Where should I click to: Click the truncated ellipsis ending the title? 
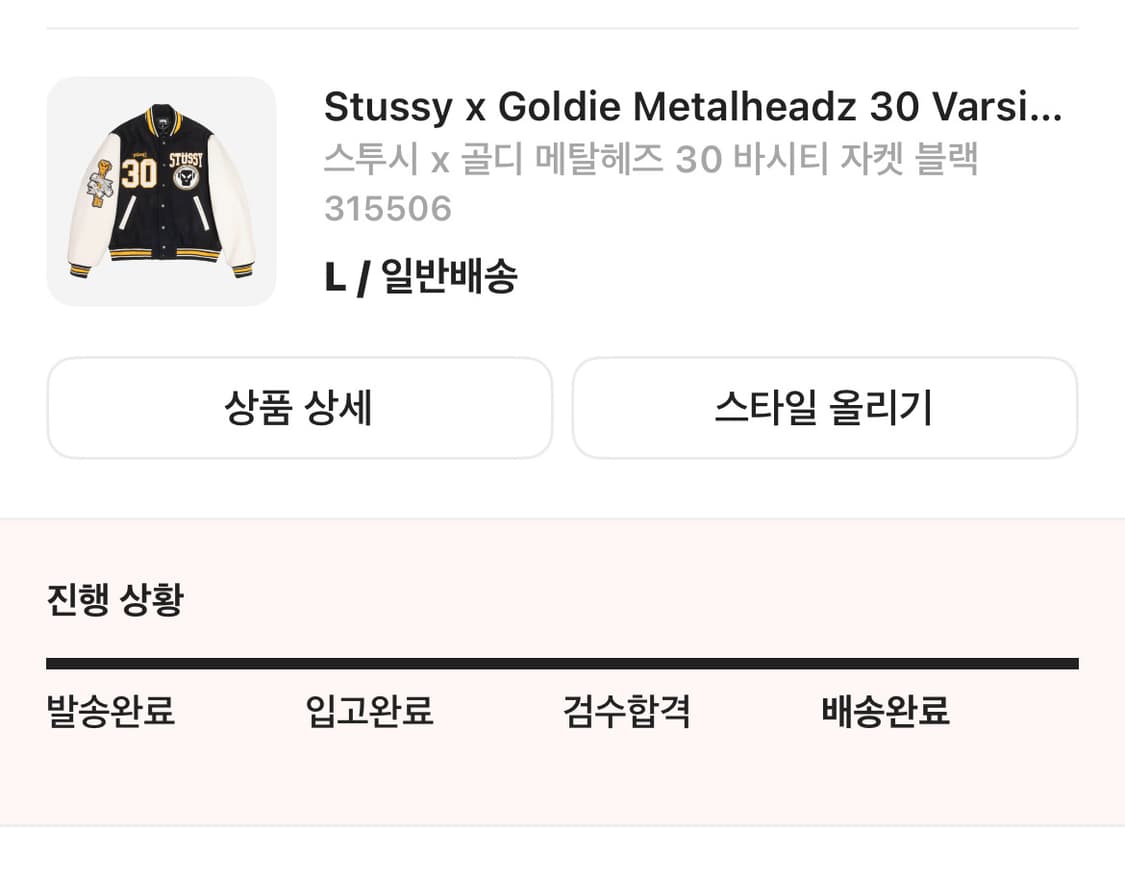1046,108
